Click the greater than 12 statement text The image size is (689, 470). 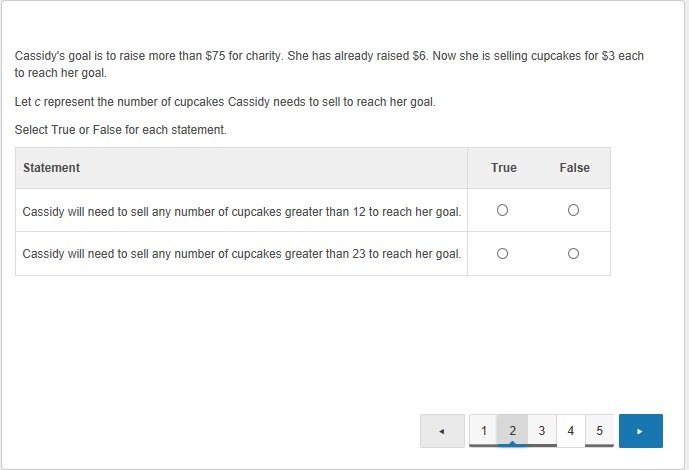coord(242,211)
